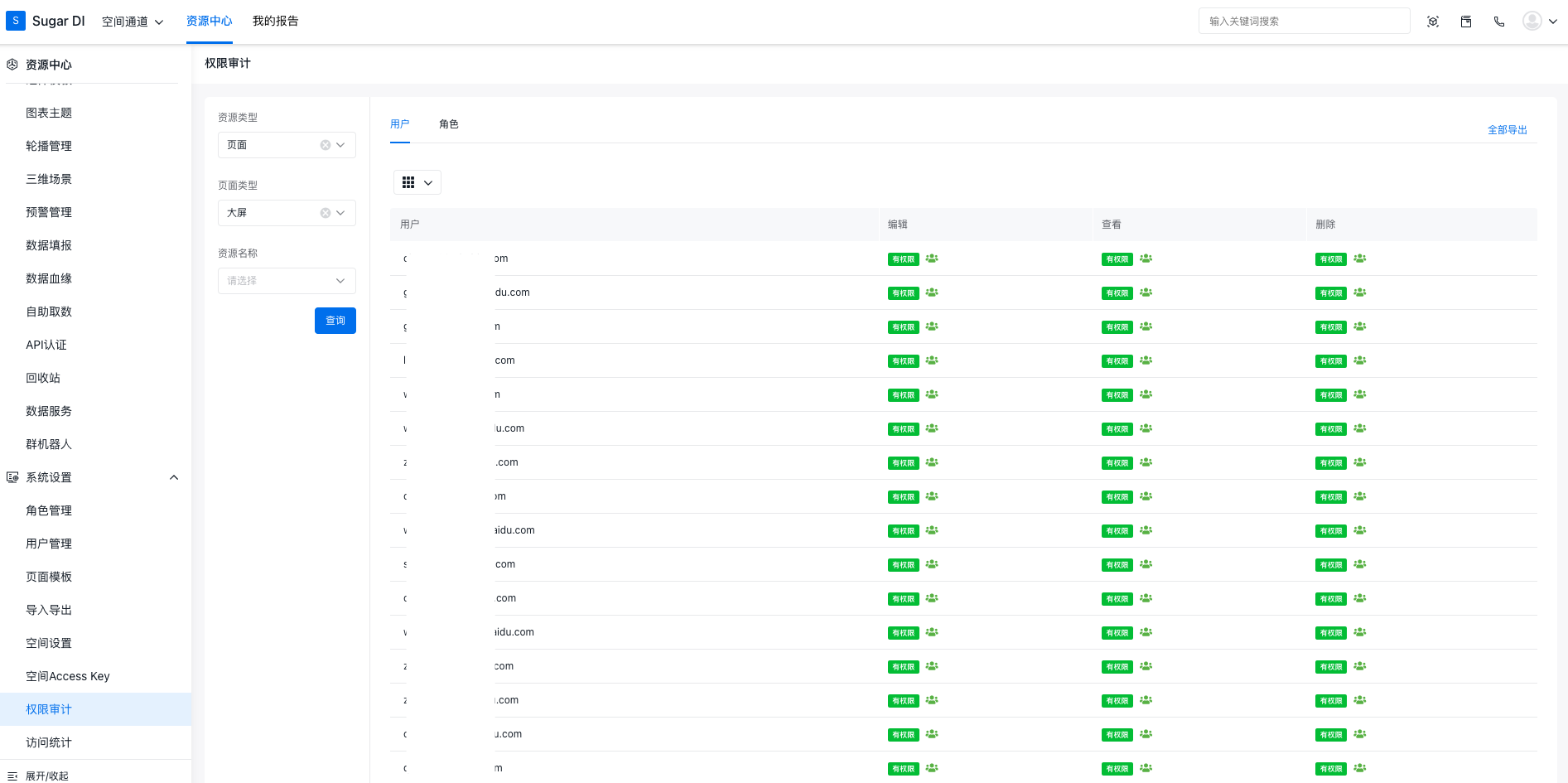Open 图表主题 in sidebar

click(x=49, y=113)
